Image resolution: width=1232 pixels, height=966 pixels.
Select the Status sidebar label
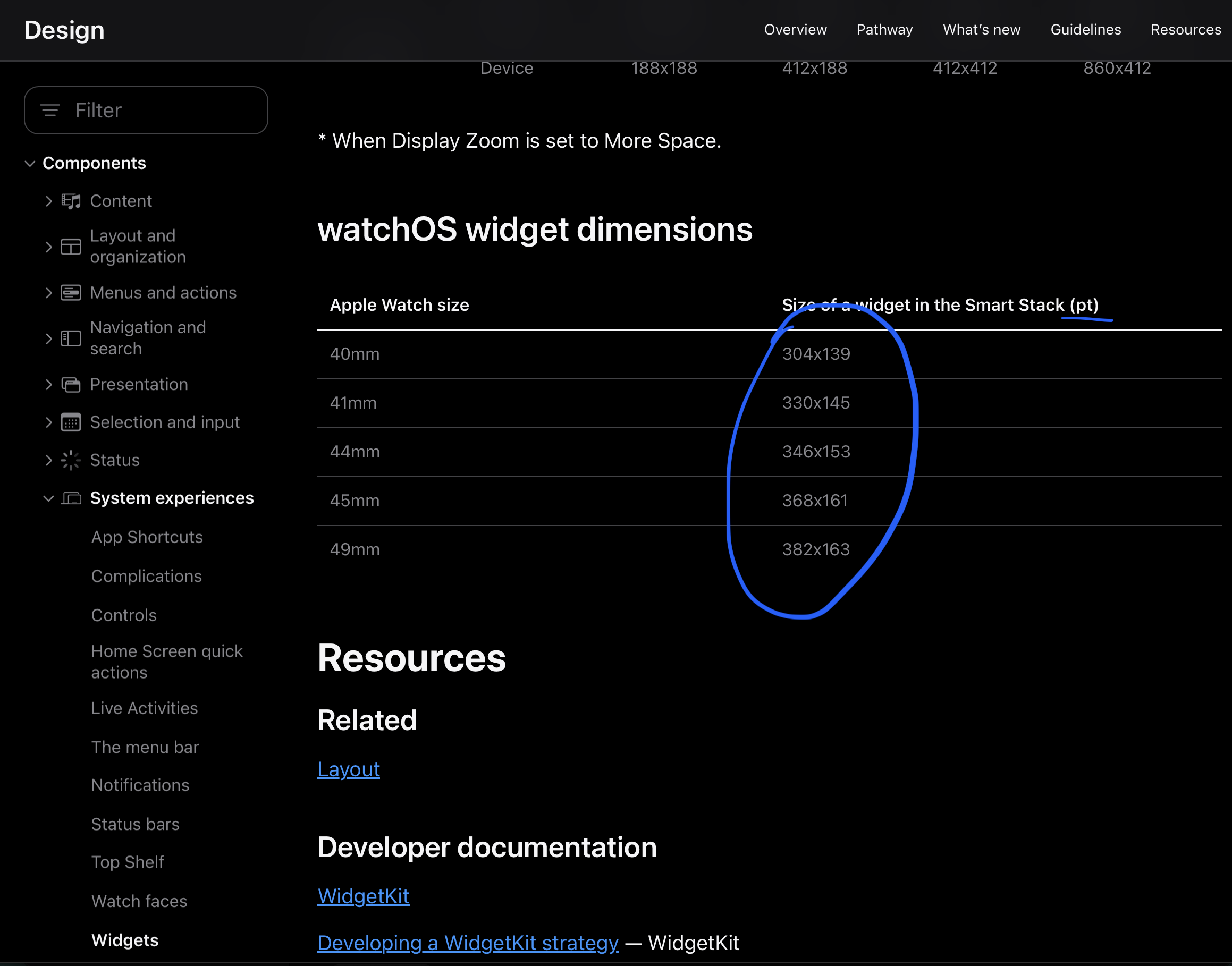pyautogui.click(x=115, y=460)
